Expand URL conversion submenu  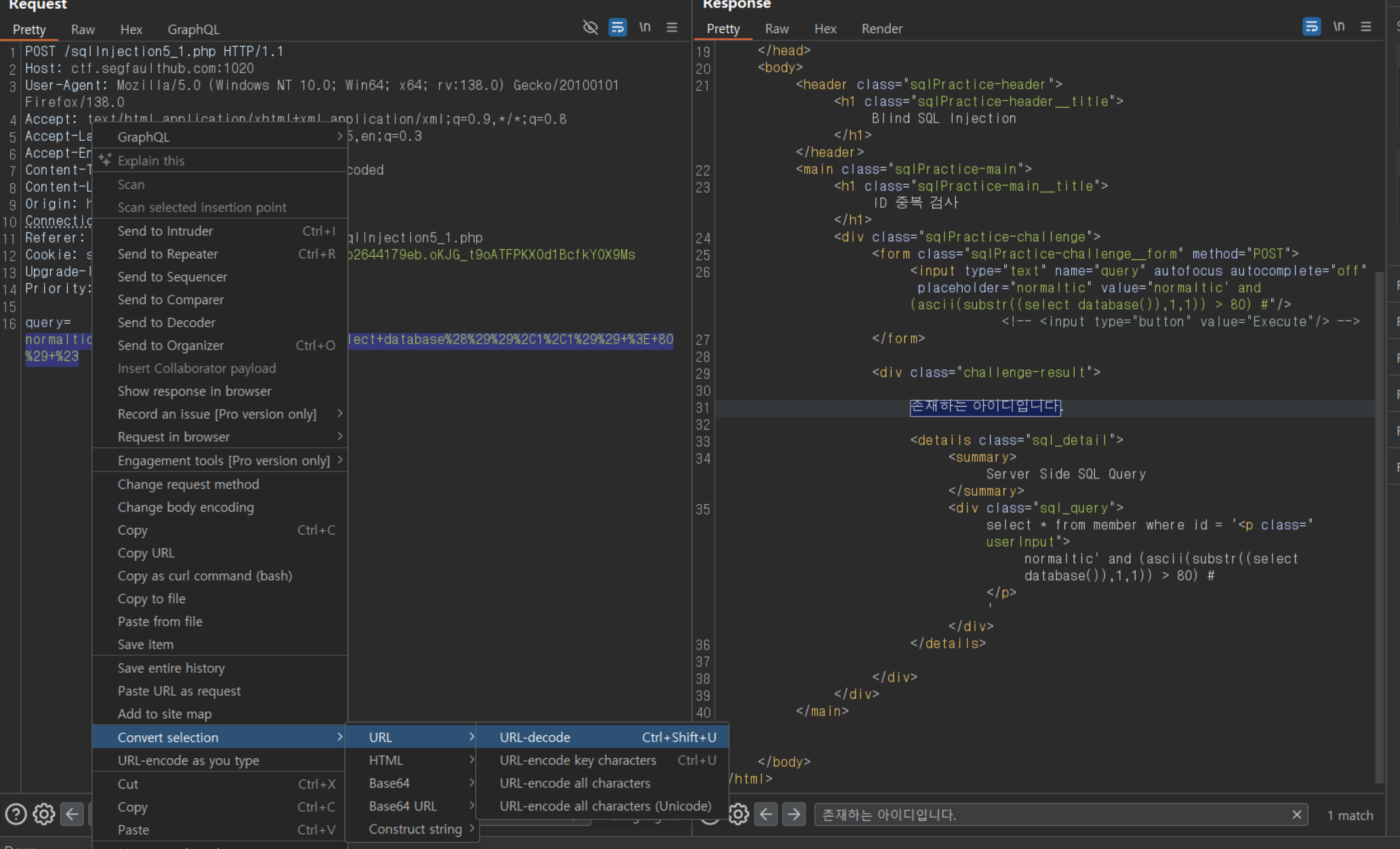click(x=412, y=737)
